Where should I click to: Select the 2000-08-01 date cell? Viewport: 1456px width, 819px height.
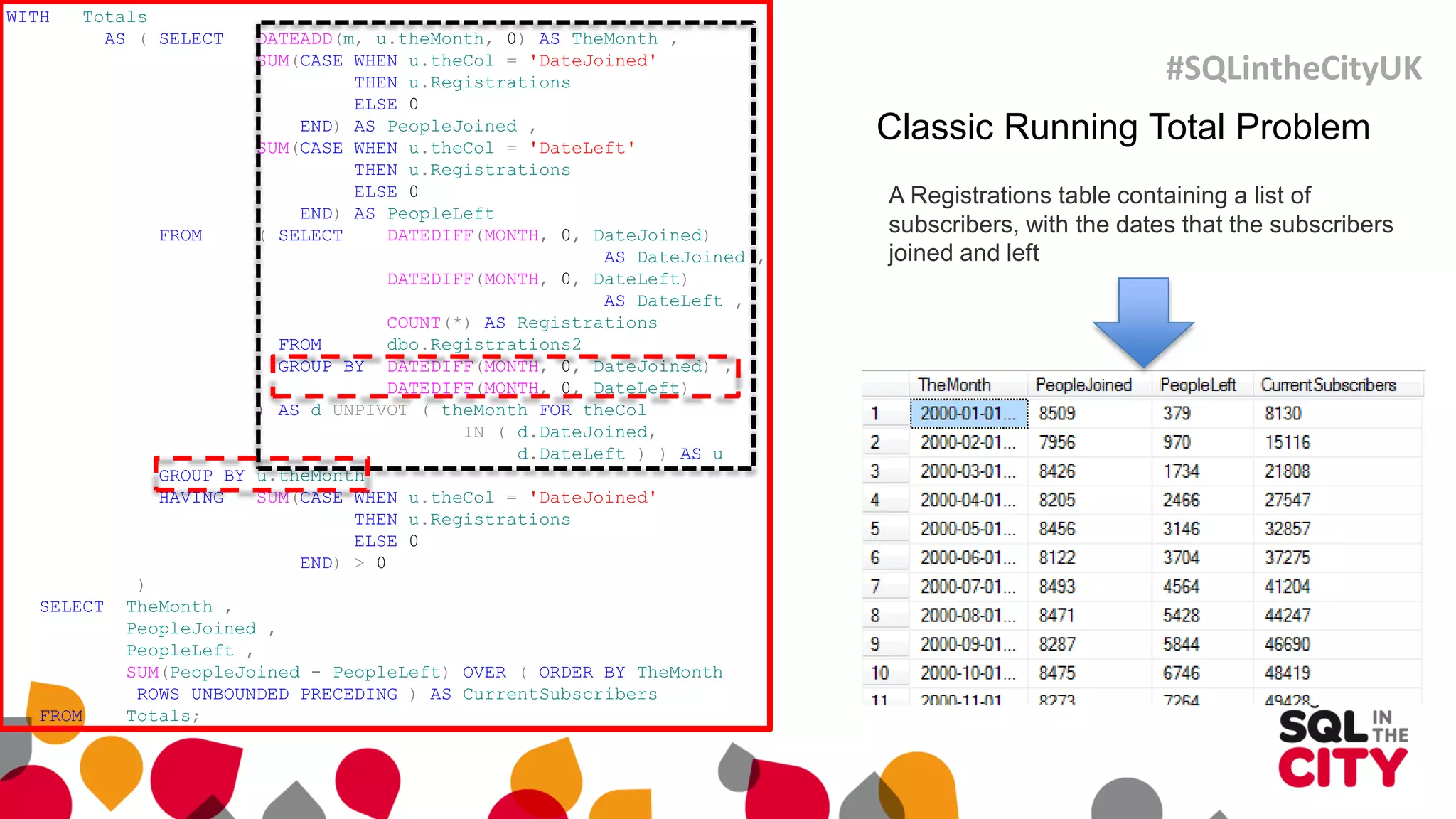point(969,615)
